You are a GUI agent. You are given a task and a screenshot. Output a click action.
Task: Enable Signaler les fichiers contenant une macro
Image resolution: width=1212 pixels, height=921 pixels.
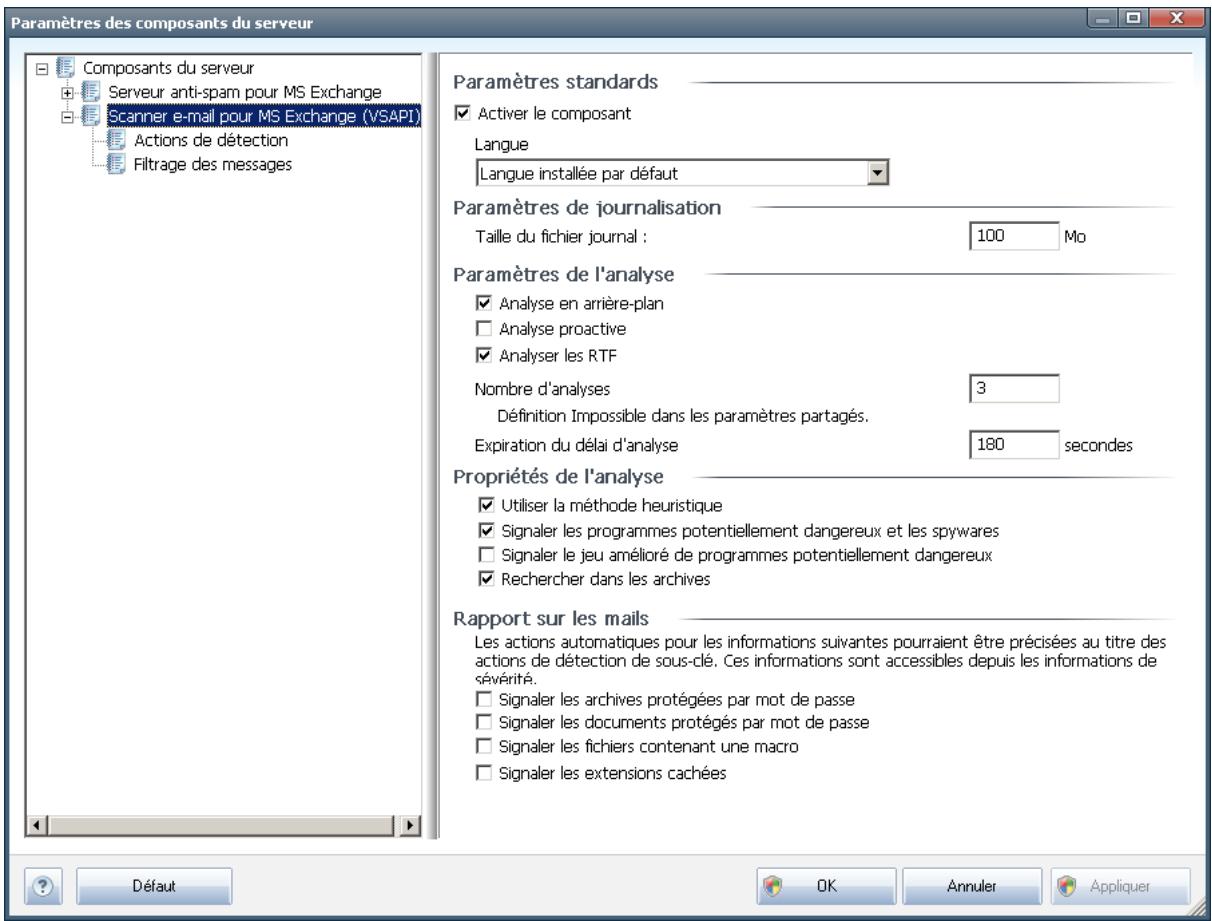485,747
